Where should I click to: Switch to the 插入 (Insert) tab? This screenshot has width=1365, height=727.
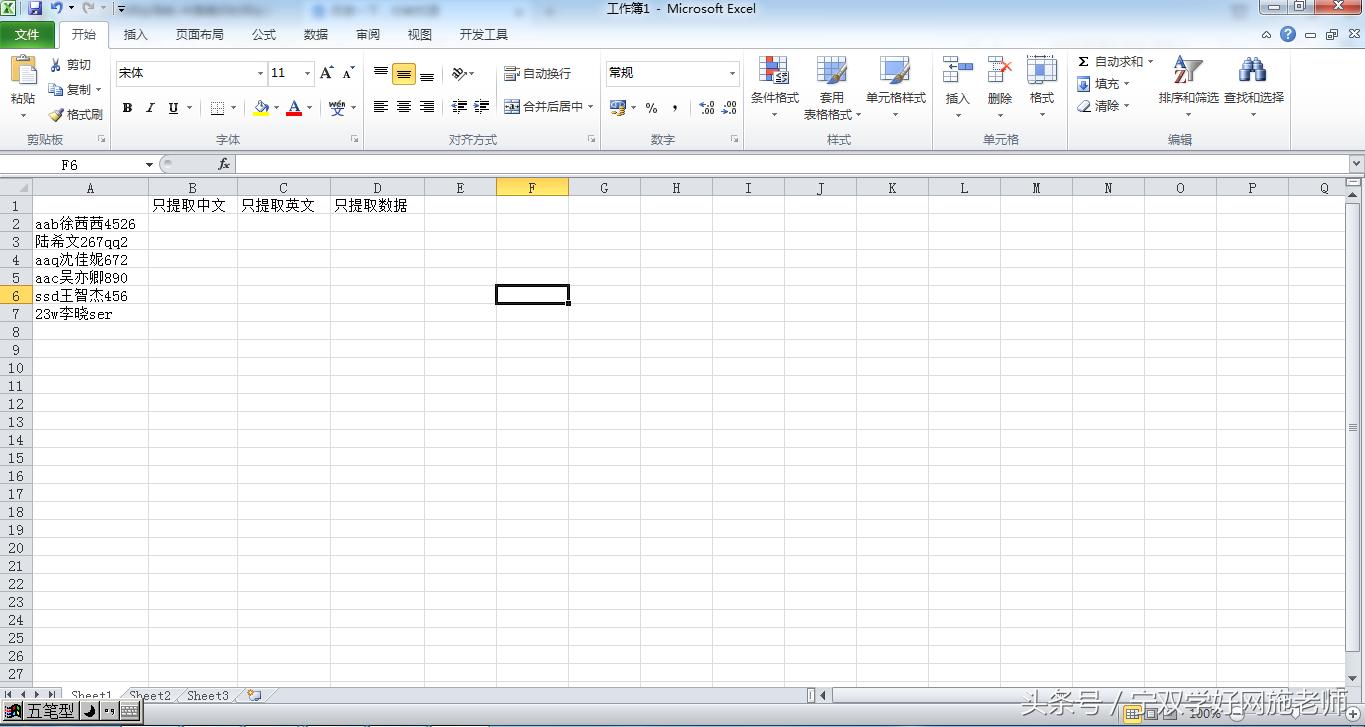(135, 35)
